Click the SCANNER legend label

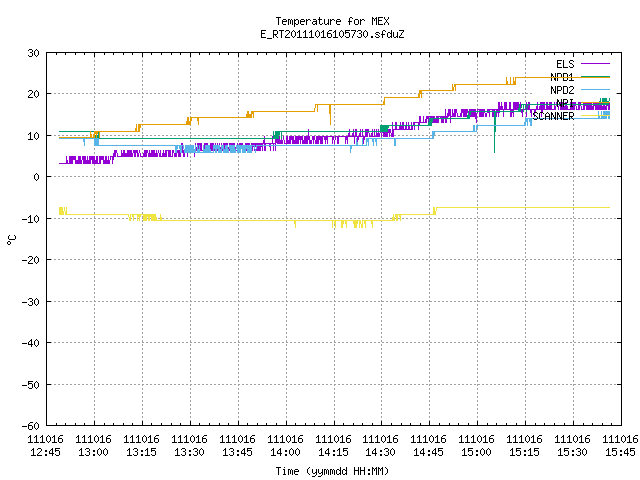pos(553,116)
